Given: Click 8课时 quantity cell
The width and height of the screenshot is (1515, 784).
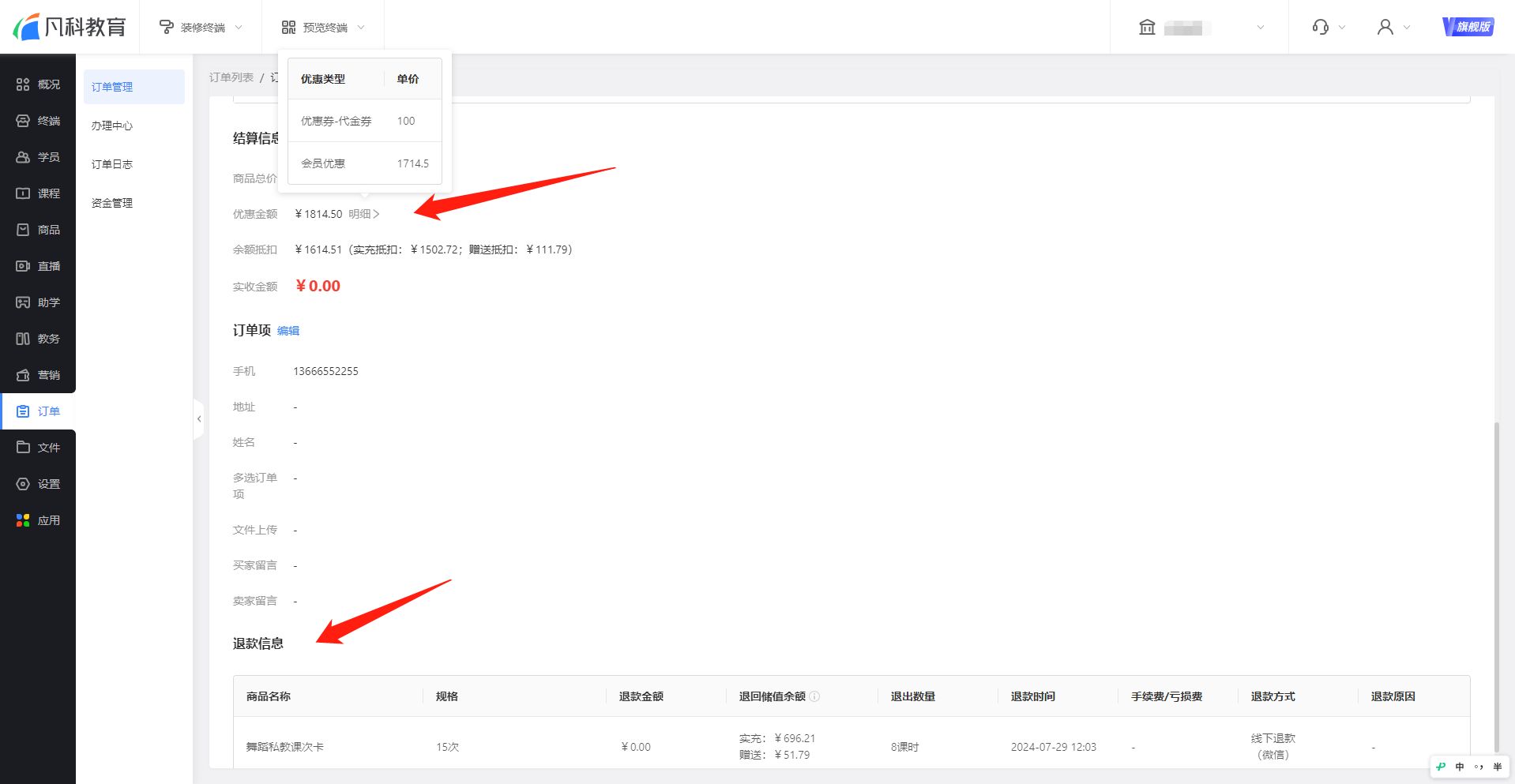Looking at the screenshot, I should pyautogui.click(x=905, y=747).
